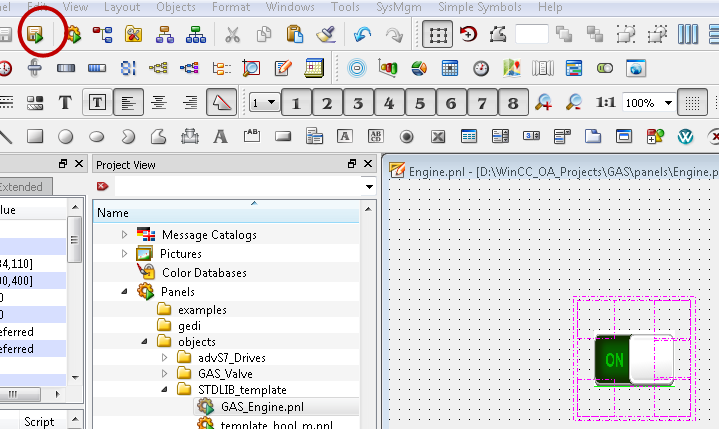Select the rectangle shape tool
This screenshot has height=429, width=719.
click(35, 136)
